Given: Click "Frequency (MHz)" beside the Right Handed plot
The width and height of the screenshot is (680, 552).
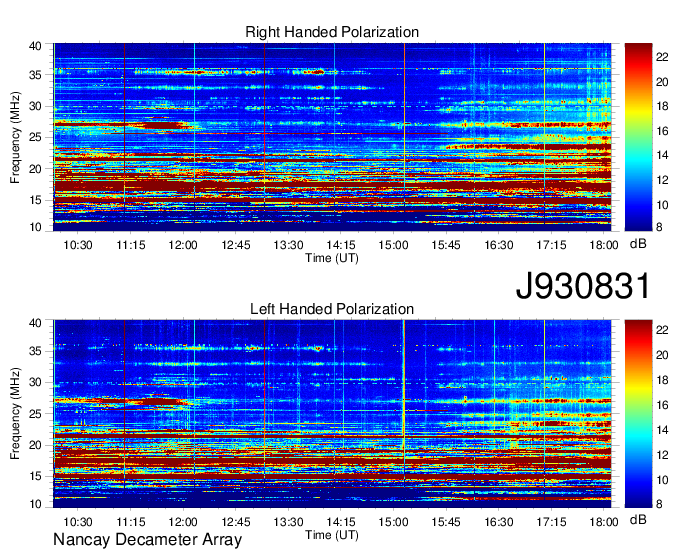Looking at the screenshot, I should 15,137.
